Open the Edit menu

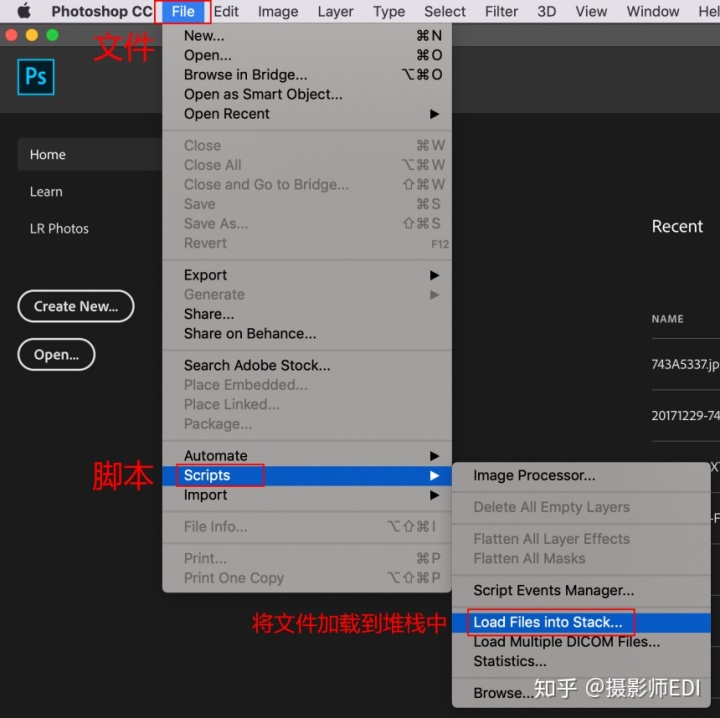click(x=226, y=11)
